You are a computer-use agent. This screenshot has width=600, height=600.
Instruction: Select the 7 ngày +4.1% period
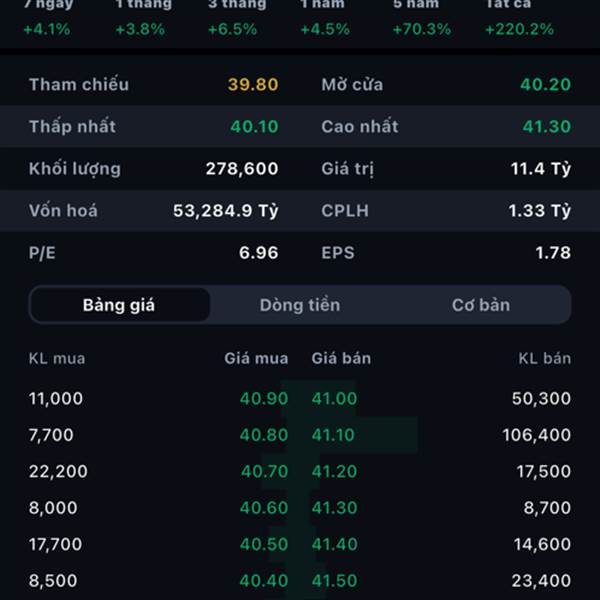[47, 18]
